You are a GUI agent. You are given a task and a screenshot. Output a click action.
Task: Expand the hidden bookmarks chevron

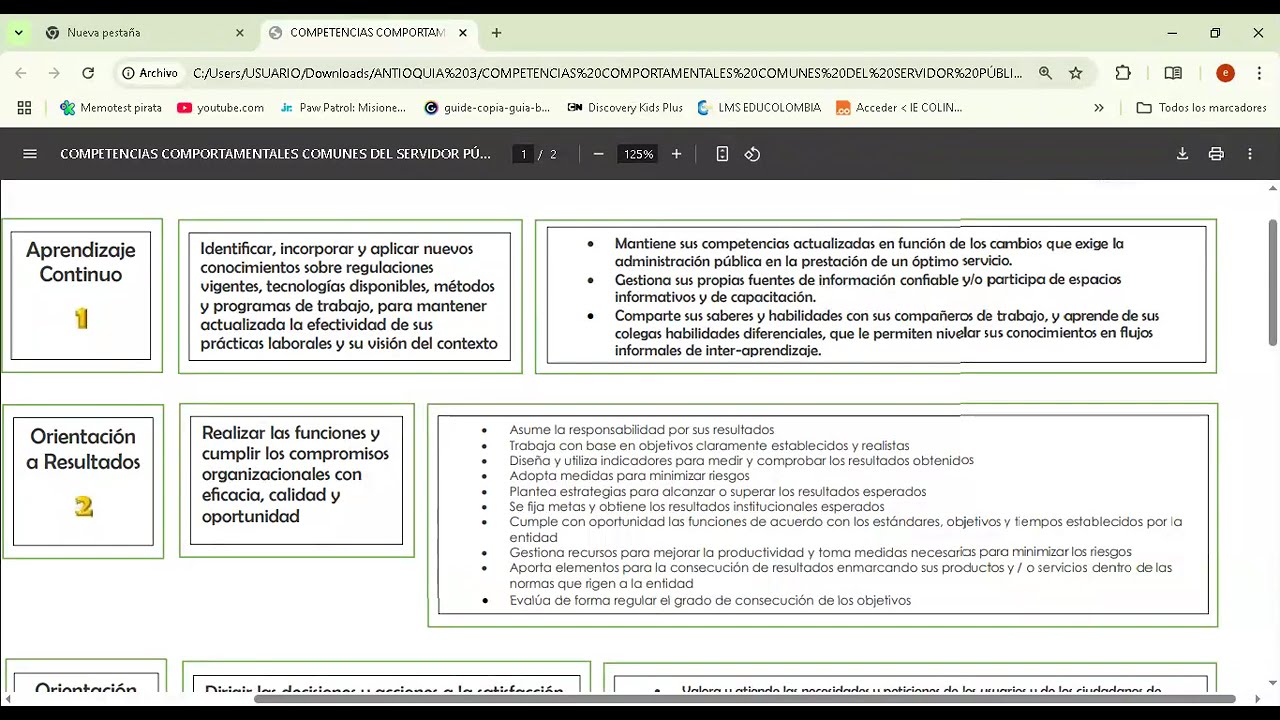click(x=1099, y=107)
